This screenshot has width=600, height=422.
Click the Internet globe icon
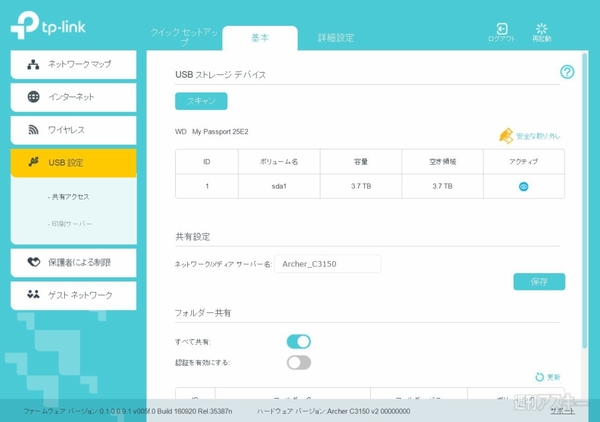click(33, 97)
